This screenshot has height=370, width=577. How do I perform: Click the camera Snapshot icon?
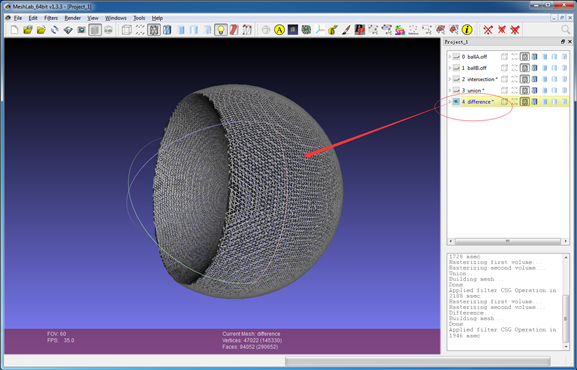click(81, 30)
